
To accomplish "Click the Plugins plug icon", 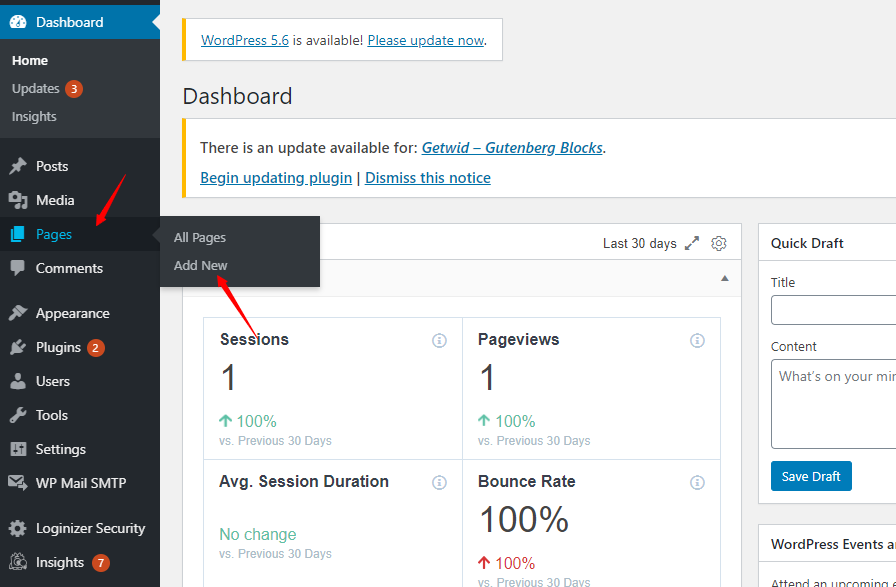I will tap(18, 347).
